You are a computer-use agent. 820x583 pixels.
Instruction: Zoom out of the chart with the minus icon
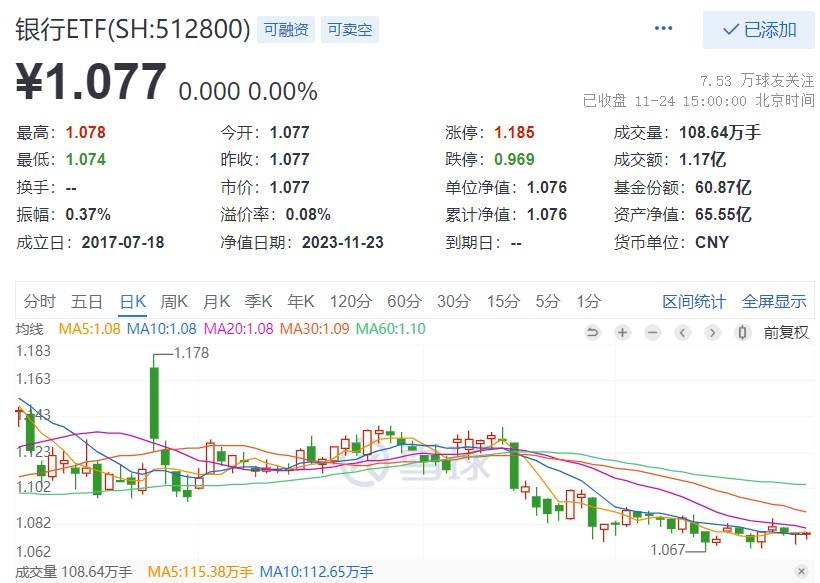click(652, 332)
